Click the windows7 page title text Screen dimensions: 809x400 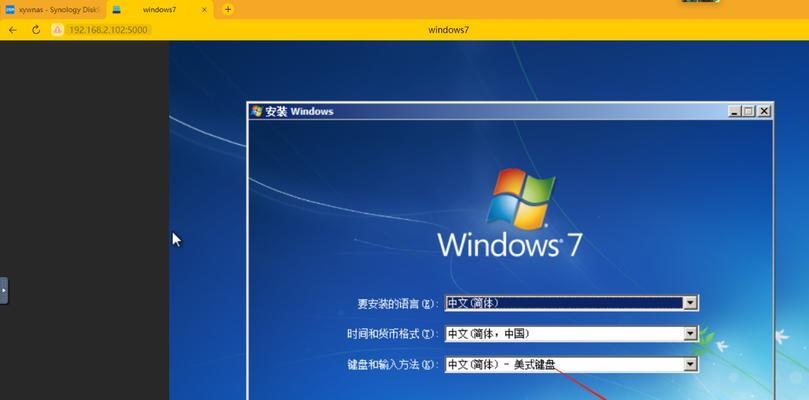click(x=448, y=30)
